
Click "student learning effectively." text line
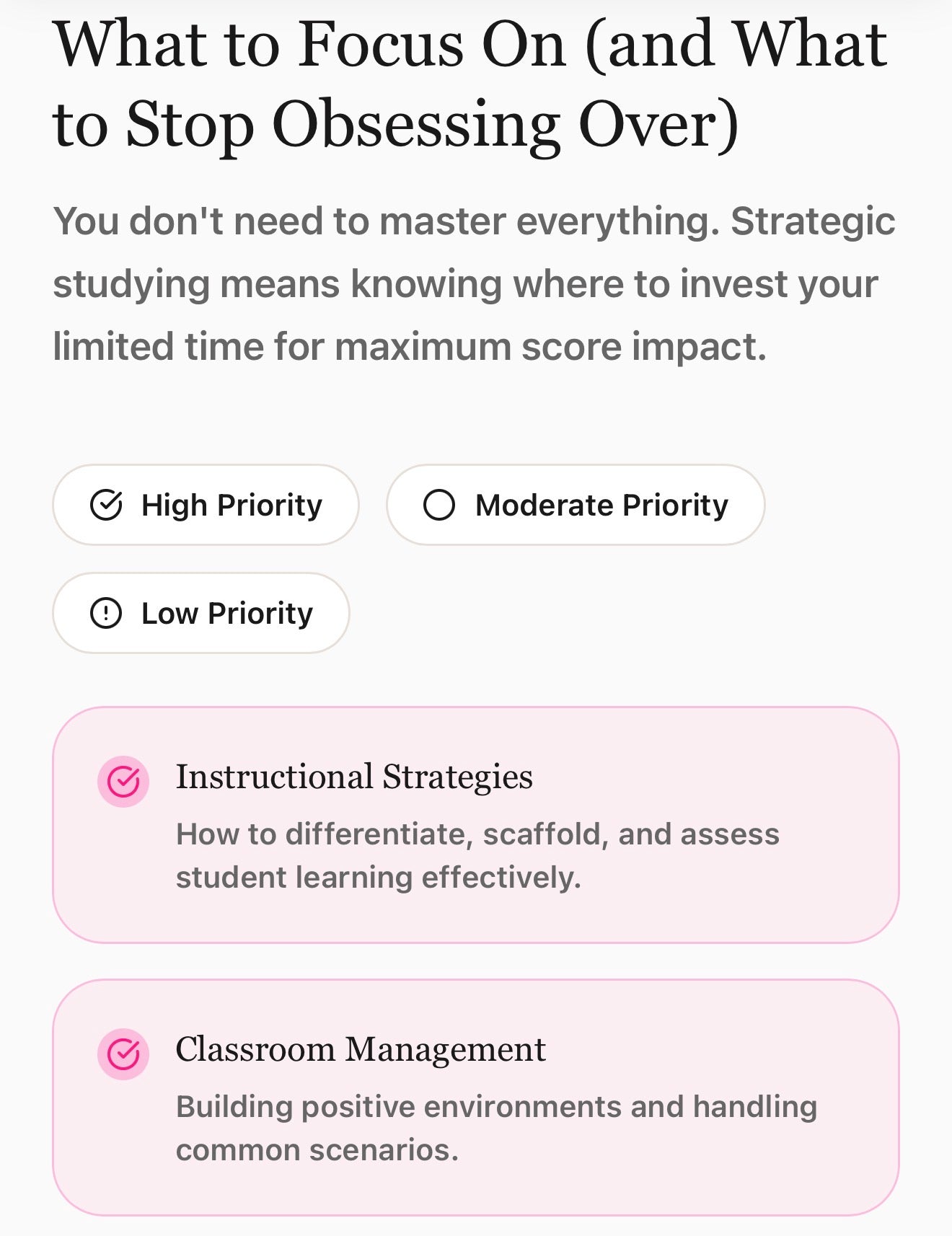(378, 878)
